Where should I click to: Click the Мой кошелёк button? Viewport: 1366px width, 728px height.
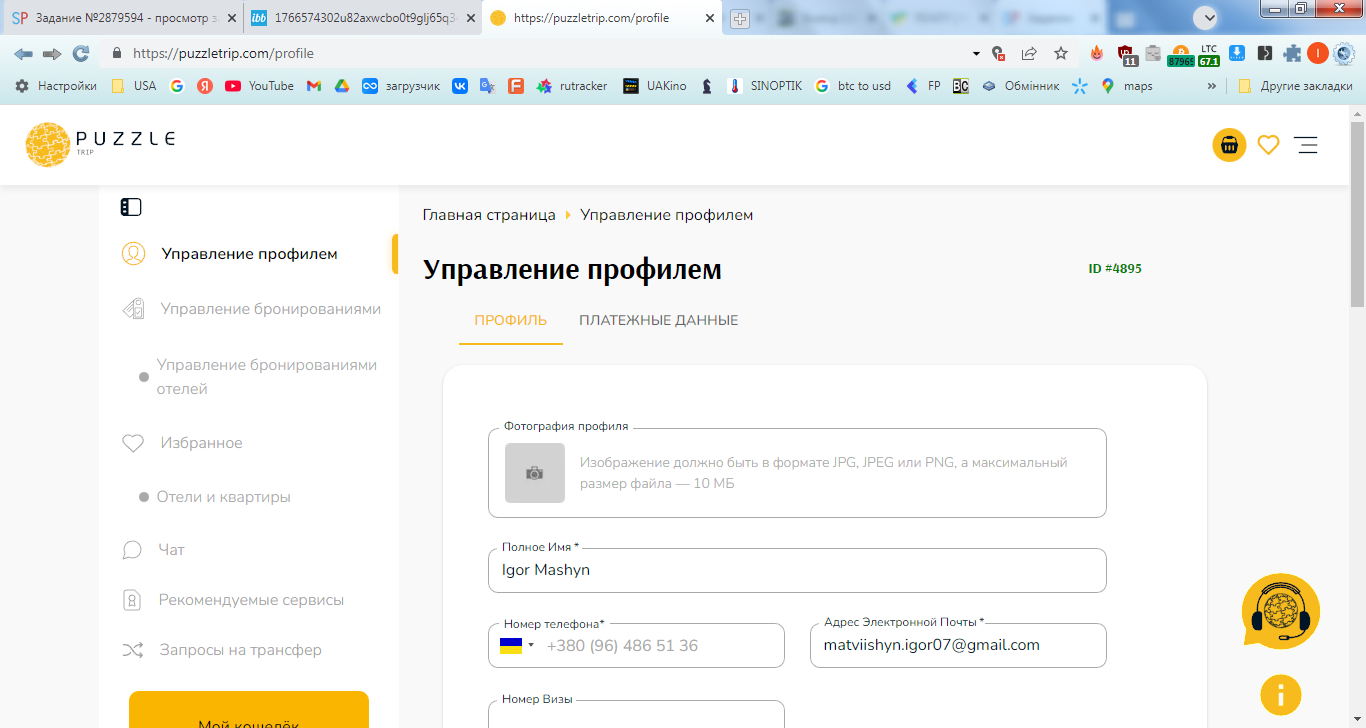point(249,710)
